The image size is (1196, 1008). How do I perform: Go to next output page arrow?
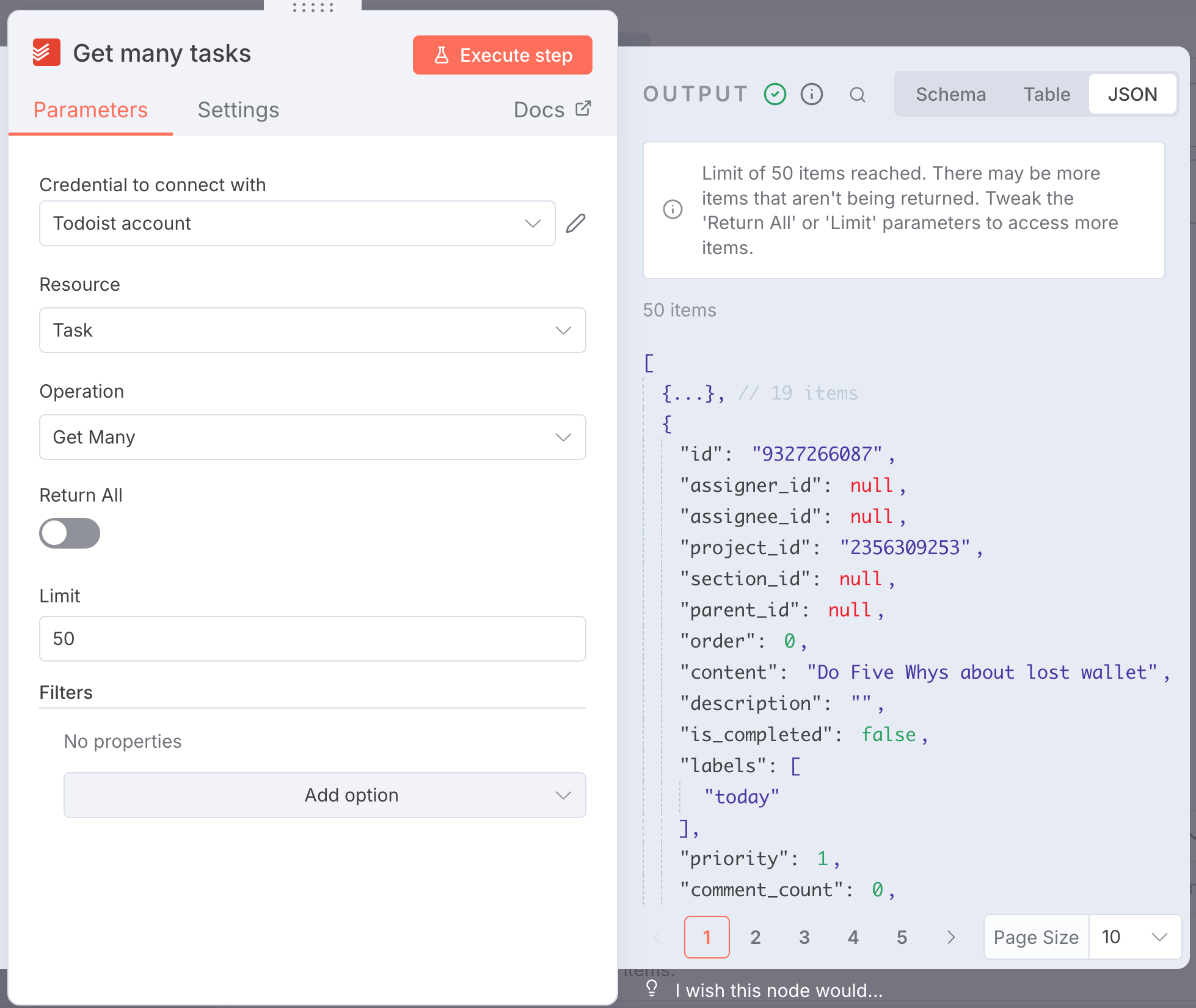click(x=950, y=937)
